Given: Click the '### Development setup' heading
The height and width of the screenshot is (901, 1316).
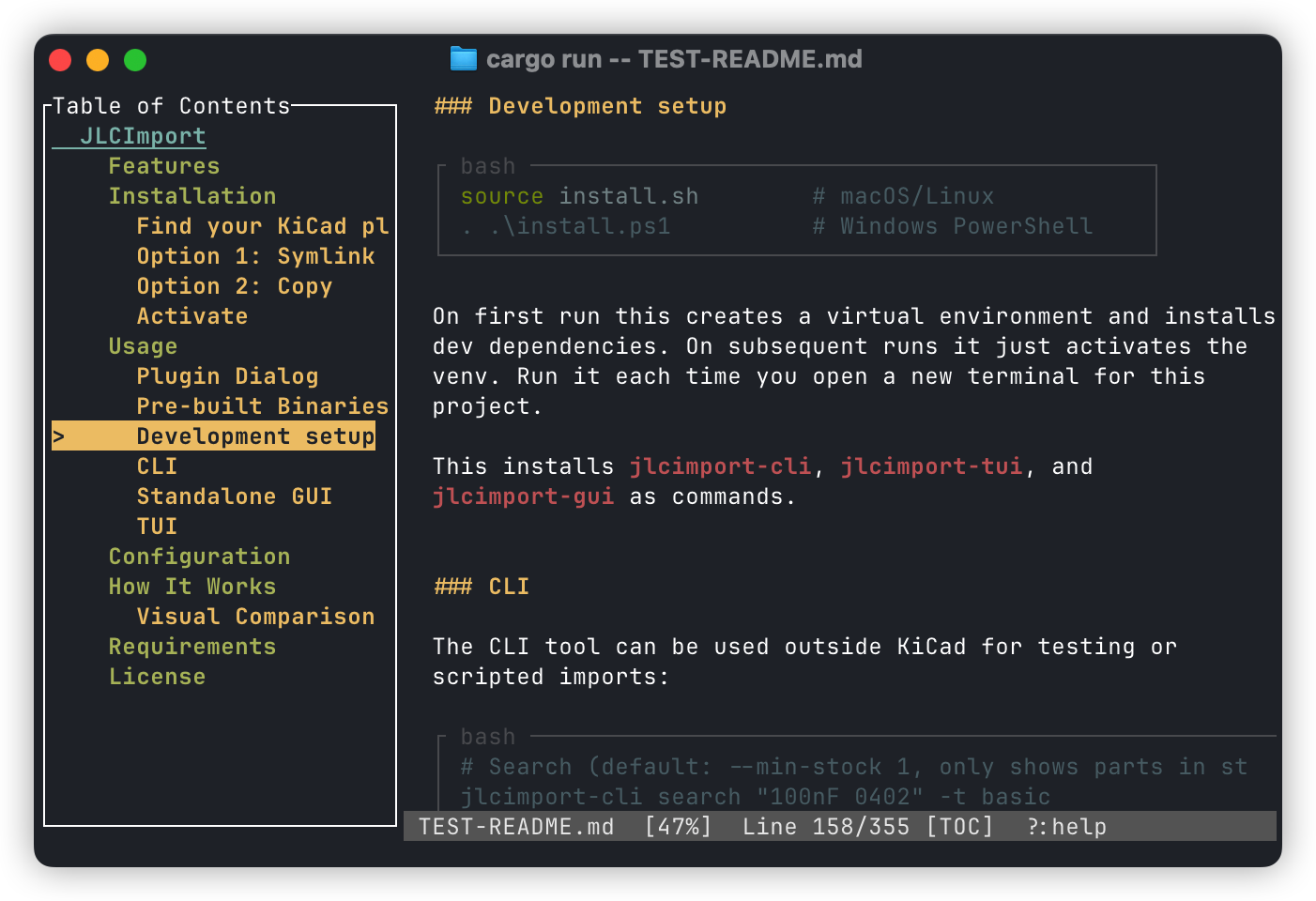Looking at the screenshot, I should pos(580,106).
